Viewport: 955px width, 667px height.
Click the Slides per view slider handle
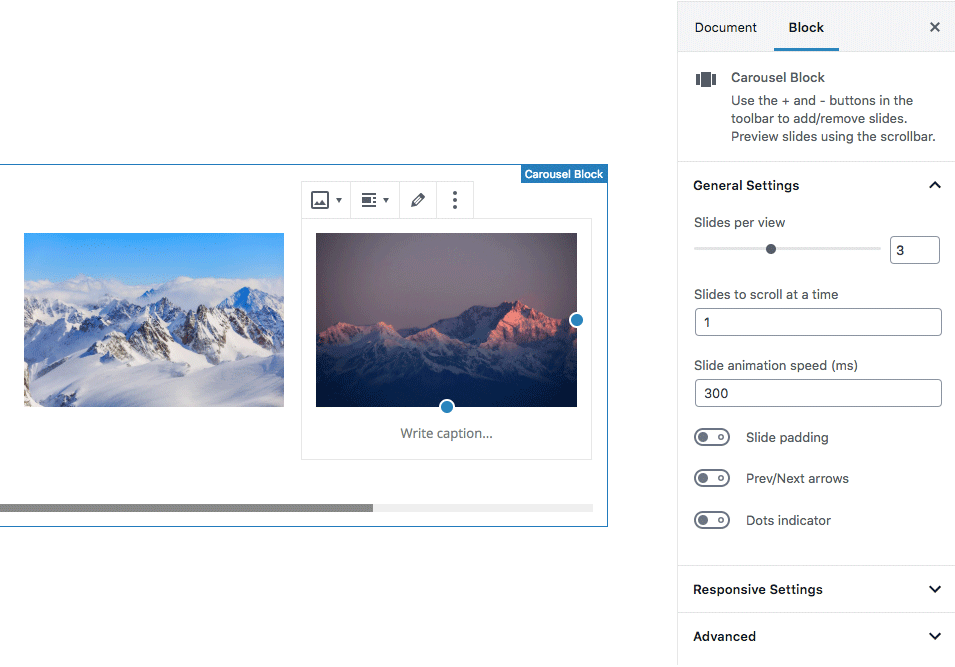pyautogui.click(x=771, y=249)
